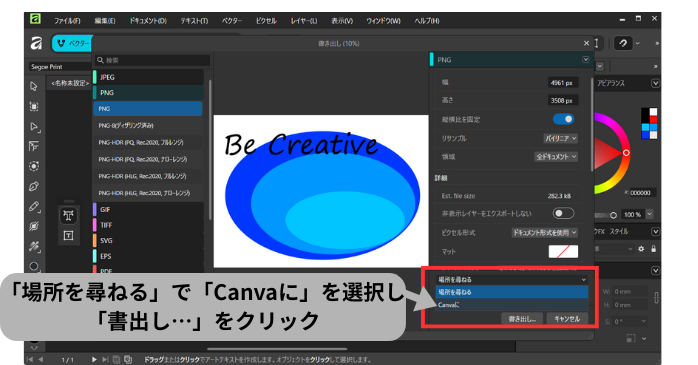Open the ファイル(F) menu
This screenshot has height=365, width=698.
(67, 21)
